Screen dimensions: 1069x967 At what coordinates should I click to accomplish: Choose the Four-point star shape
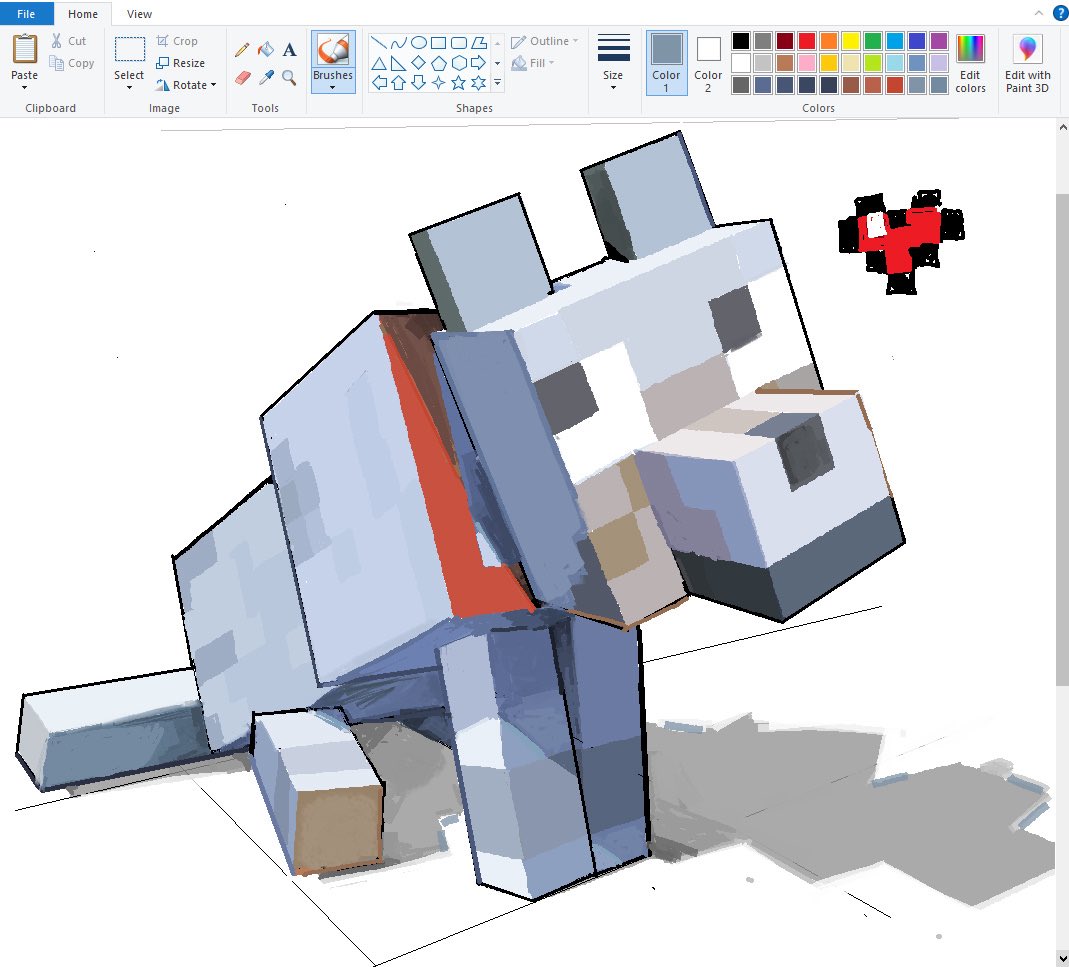coord(438,83)
